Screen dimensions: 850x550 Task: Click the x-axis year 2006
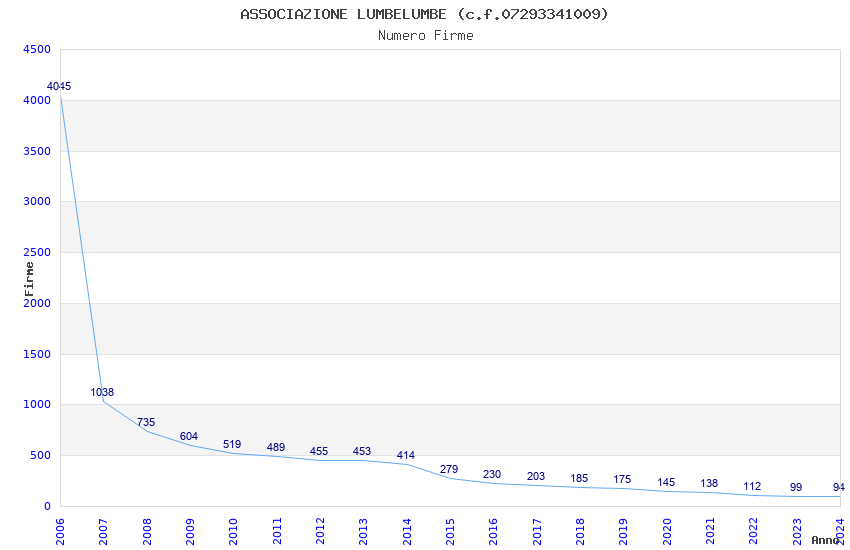pyautogui.click(x=60, y=532)
